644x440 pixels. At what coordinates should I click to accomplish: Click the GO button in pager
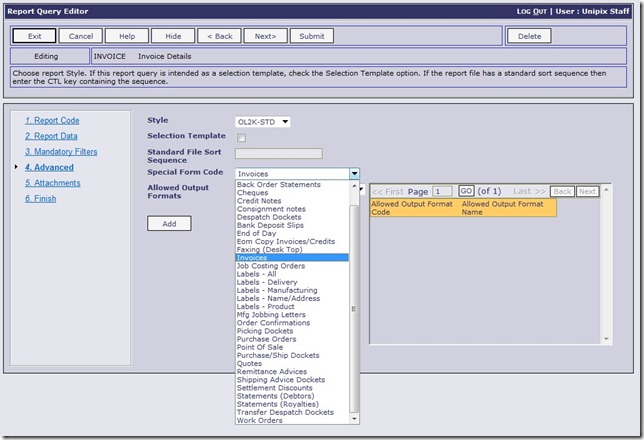(466, 191)
